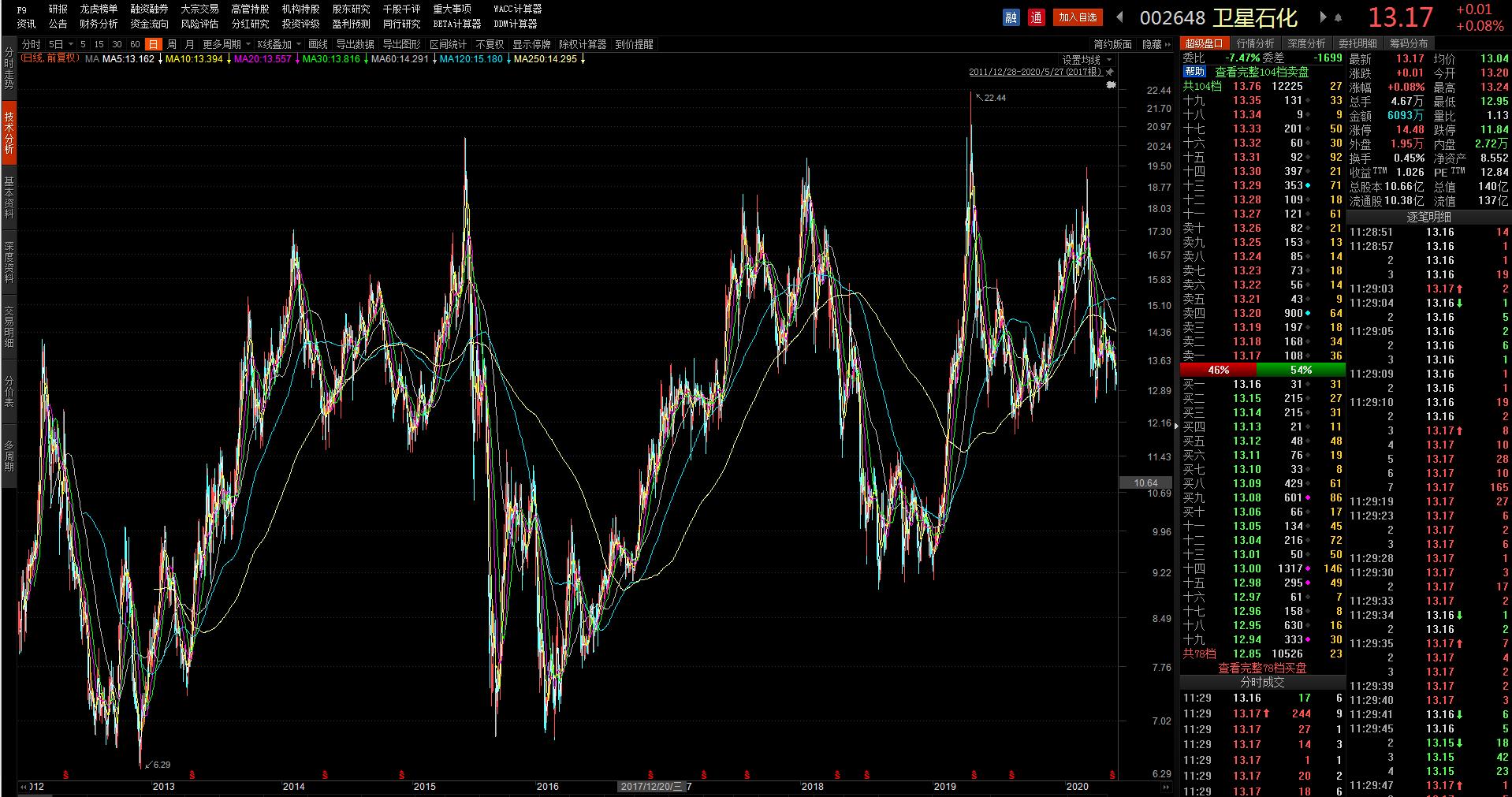Click the 22.44 high price marker on chart
The height and width of the screenshot is (797, 1512).
coord(991,98)
